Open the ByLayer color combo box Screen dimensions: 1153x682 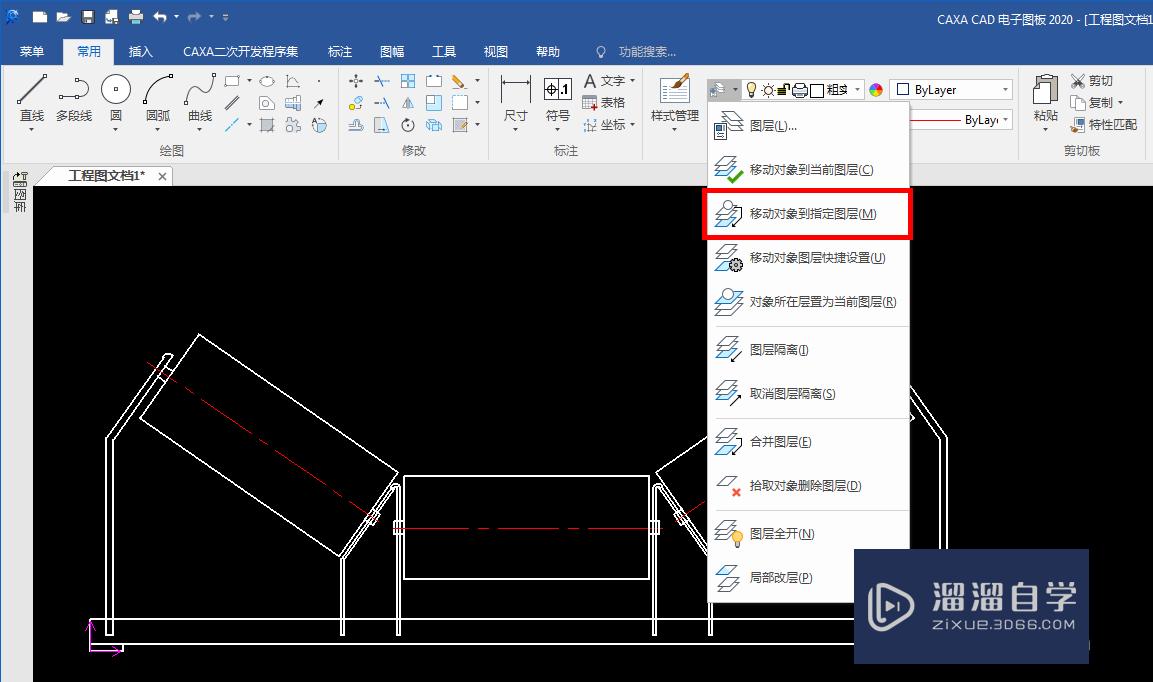tap(951, 90)
